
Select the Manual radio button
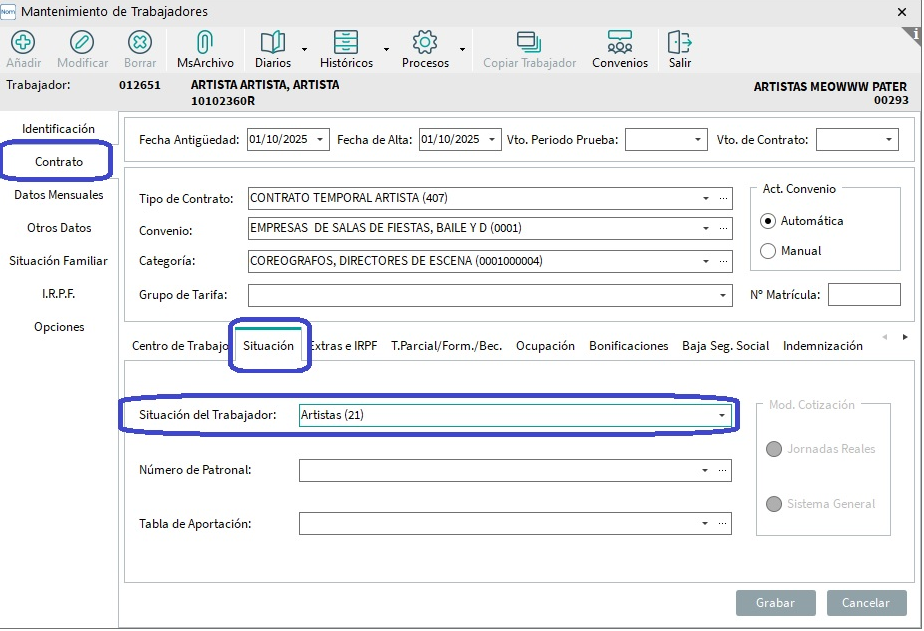[x=768, y=251]
